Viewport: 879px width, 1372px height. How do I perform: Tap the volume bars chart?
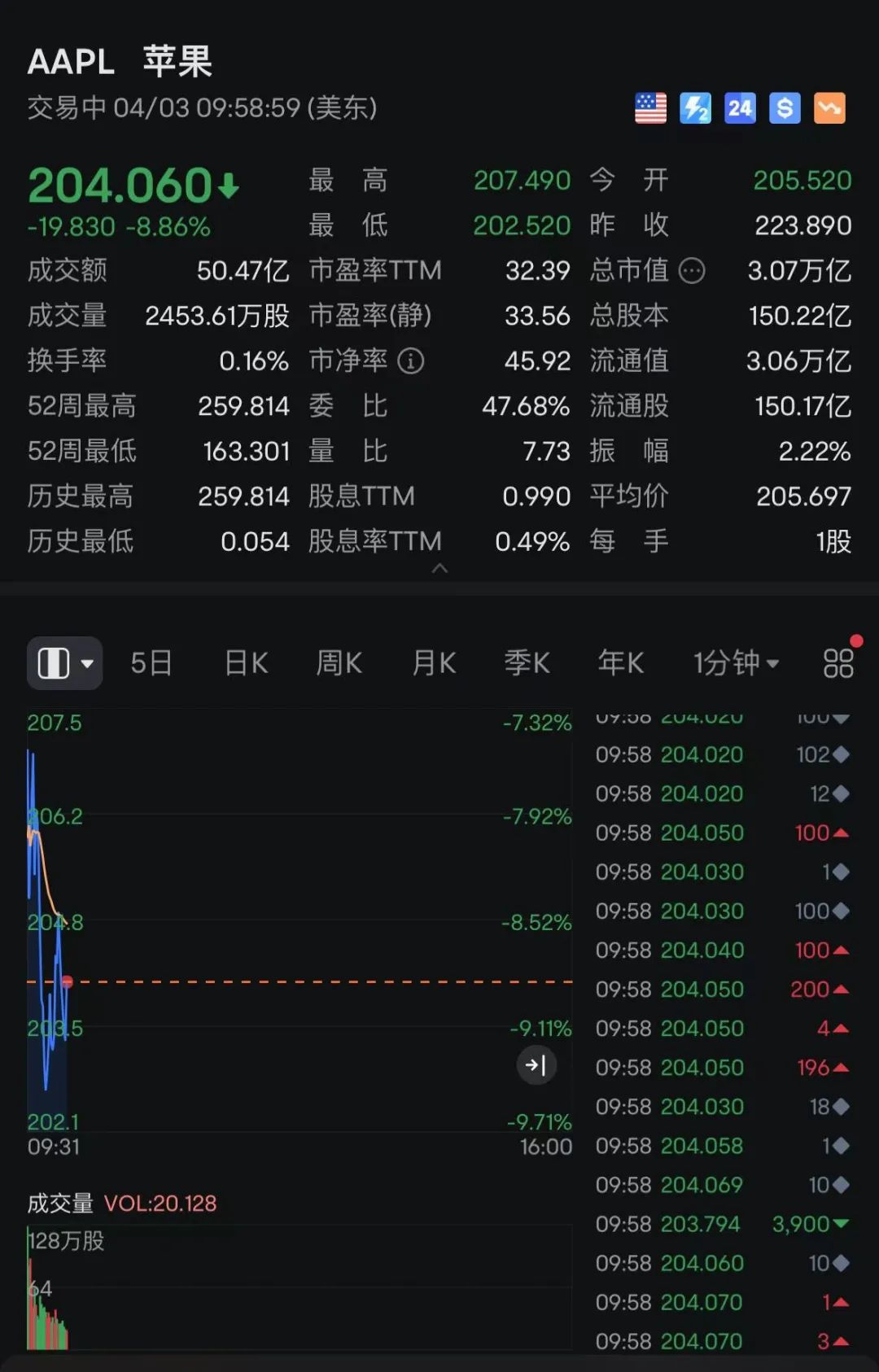point(300,1287)
